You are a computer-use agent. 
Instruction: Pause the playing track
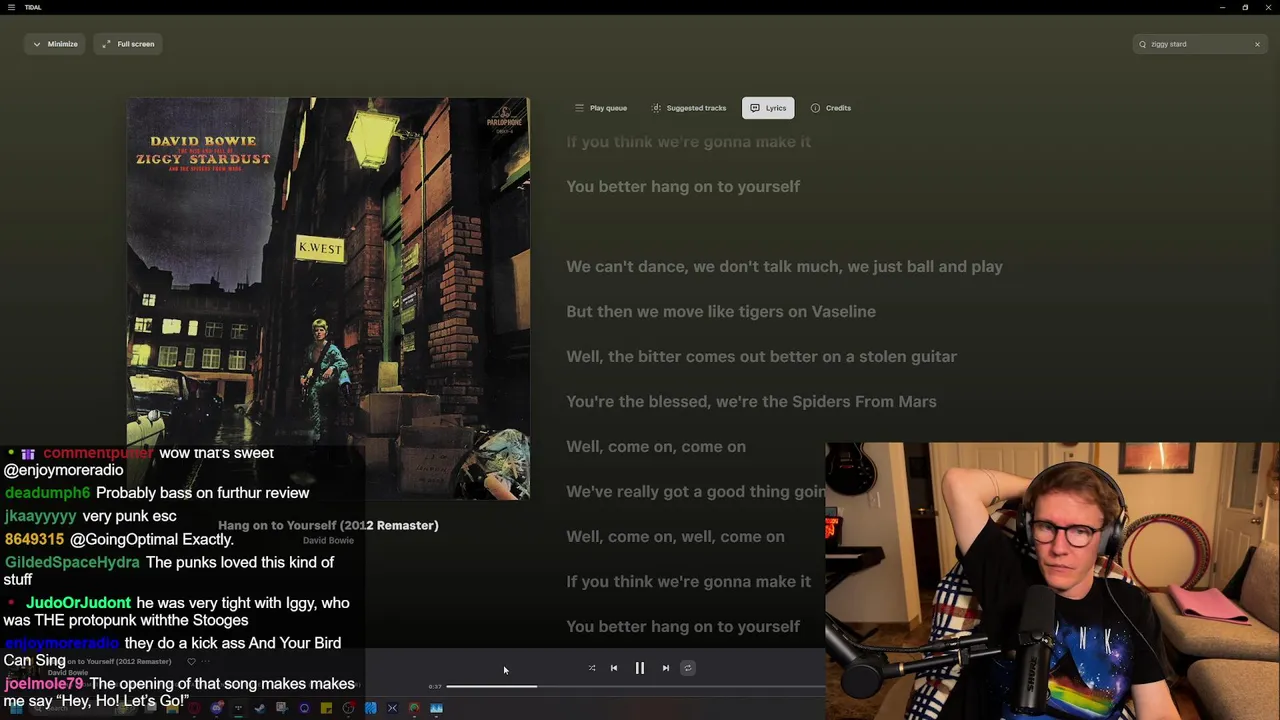point(640,668)
